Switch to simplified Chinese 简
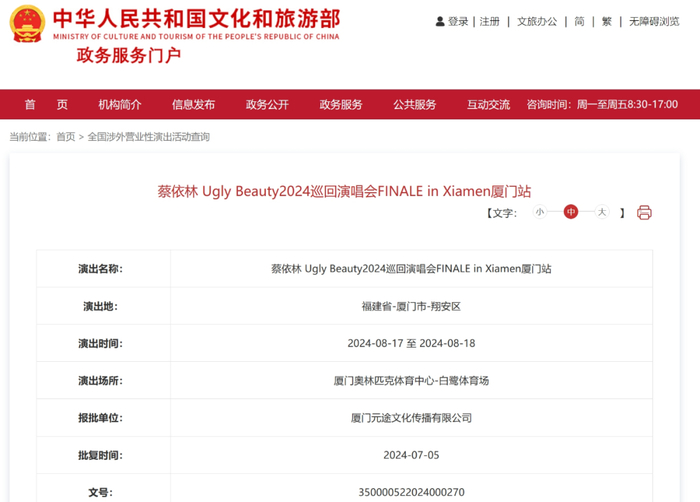Screen dimensions: 700x502 tap(579, 21)
